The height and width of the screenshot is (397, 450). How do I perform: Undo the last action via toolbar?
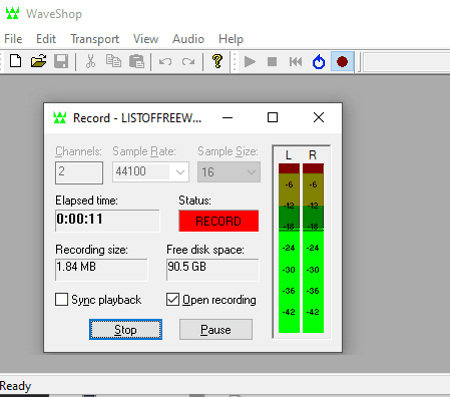tap(165, 62)
